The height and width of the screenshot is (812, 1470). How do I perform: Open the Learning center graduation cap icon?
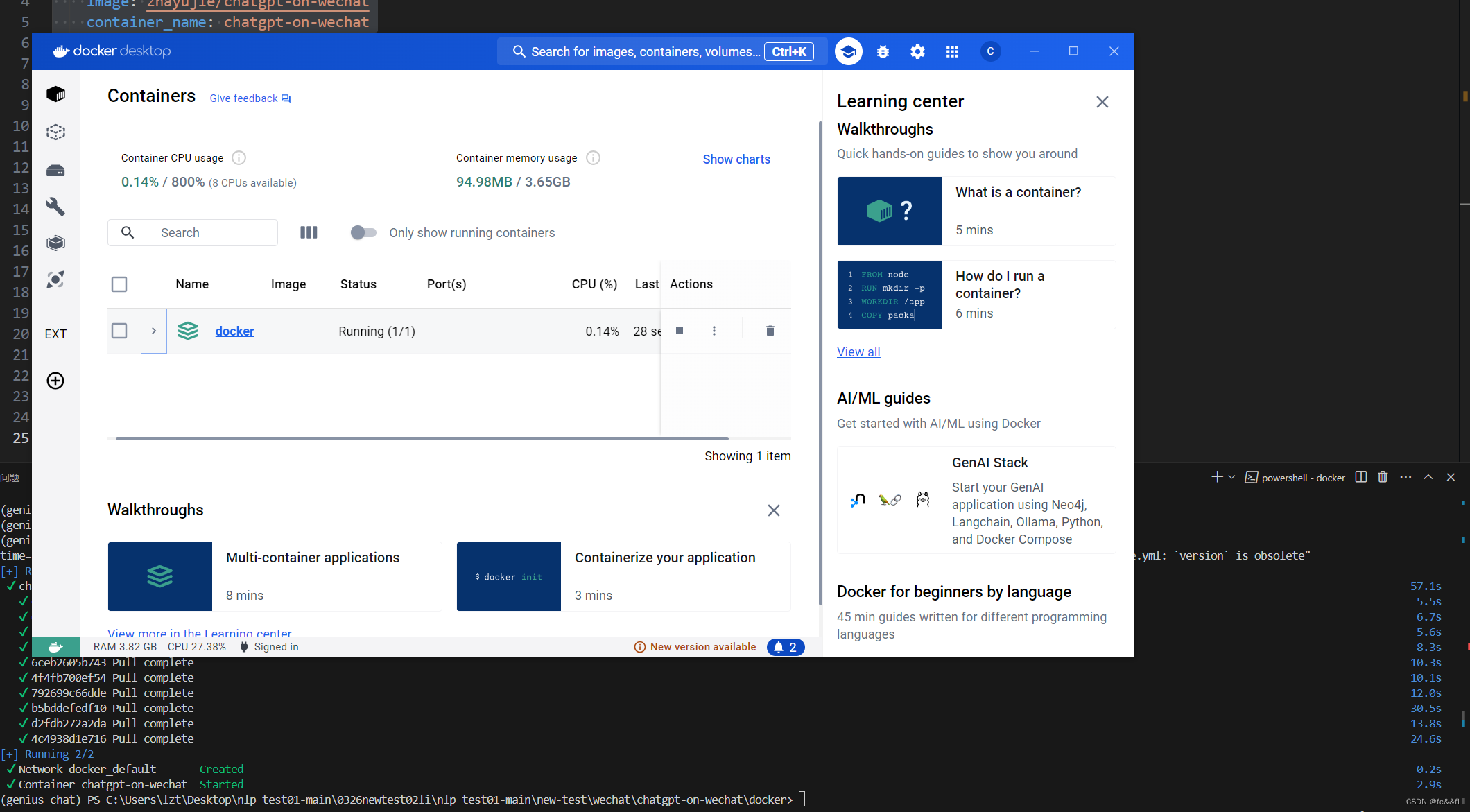pyautogui.click(x=848, y=51)
